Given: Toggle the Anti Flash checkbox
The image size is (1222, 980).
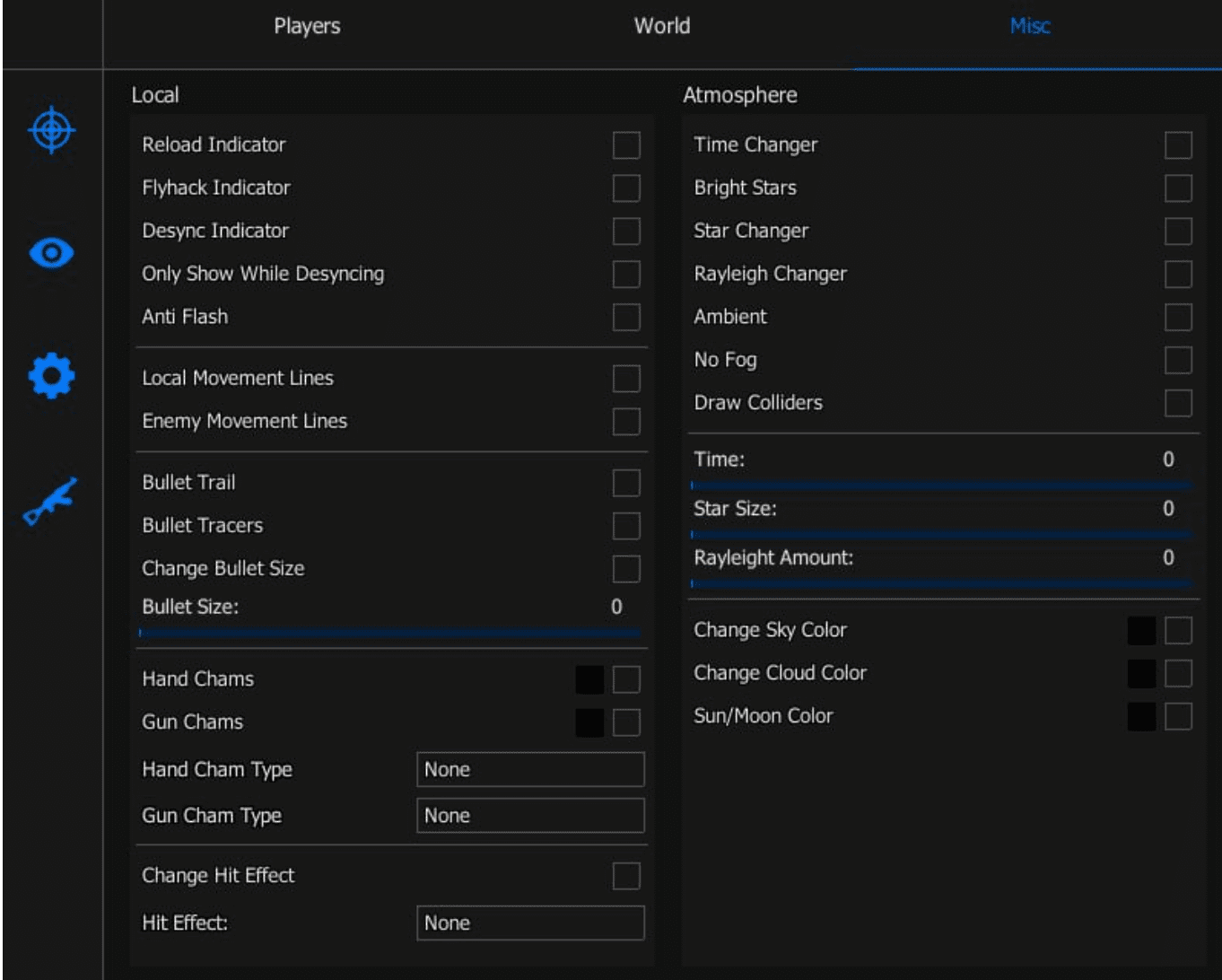Looking at the screenshot, I should pyautogui.click(x=626, y=318).
